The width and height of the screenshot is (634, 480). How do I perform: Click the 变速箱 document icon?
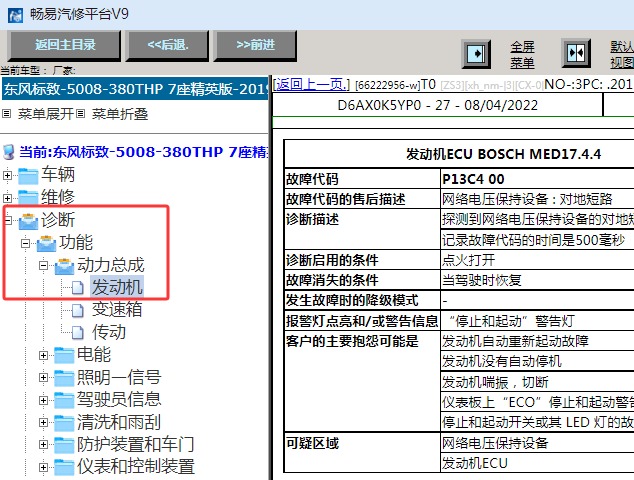(x=78, y=310)
